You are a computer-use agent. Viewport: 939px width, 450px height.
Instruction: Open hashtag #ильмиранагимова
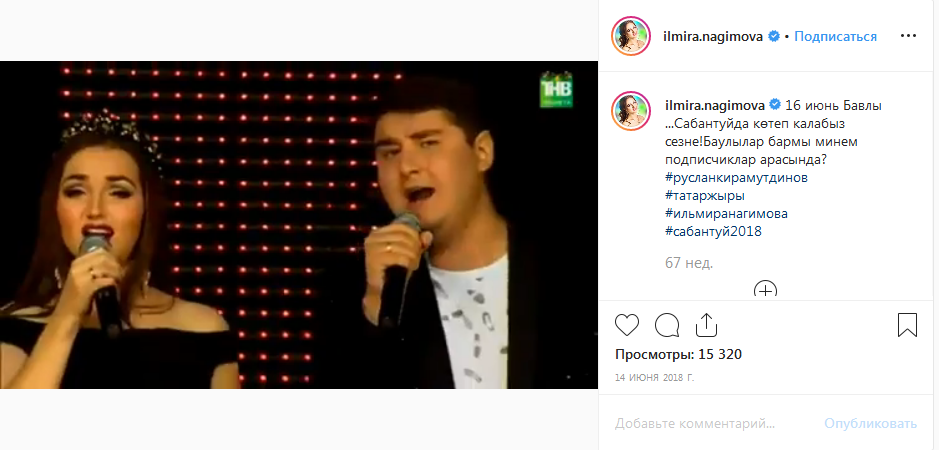724,214
